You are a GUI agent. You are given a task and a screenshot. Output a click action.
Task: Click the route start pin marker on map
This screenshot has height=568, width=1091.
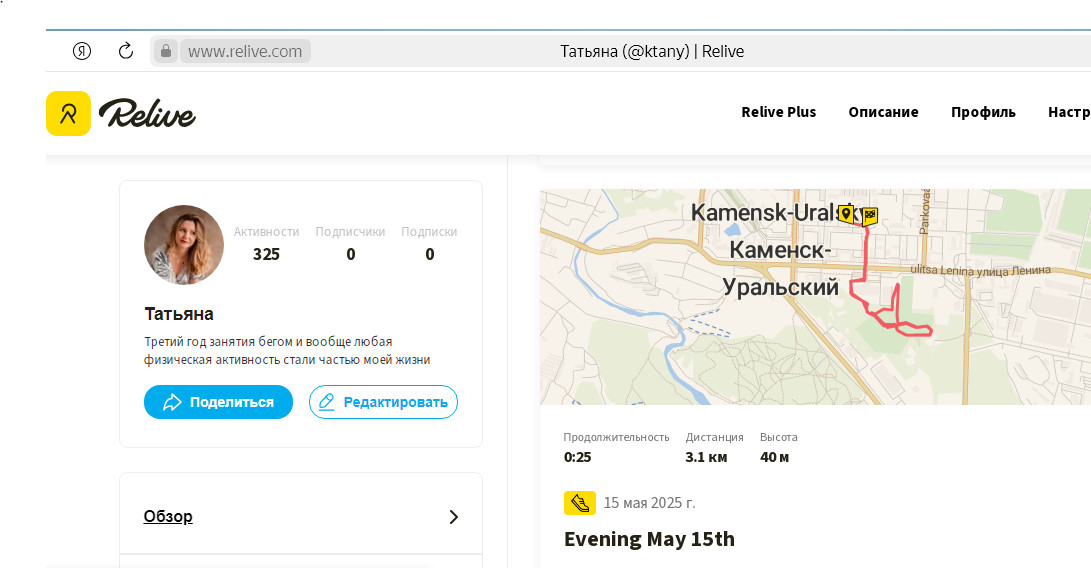click(x=845, y=214)
